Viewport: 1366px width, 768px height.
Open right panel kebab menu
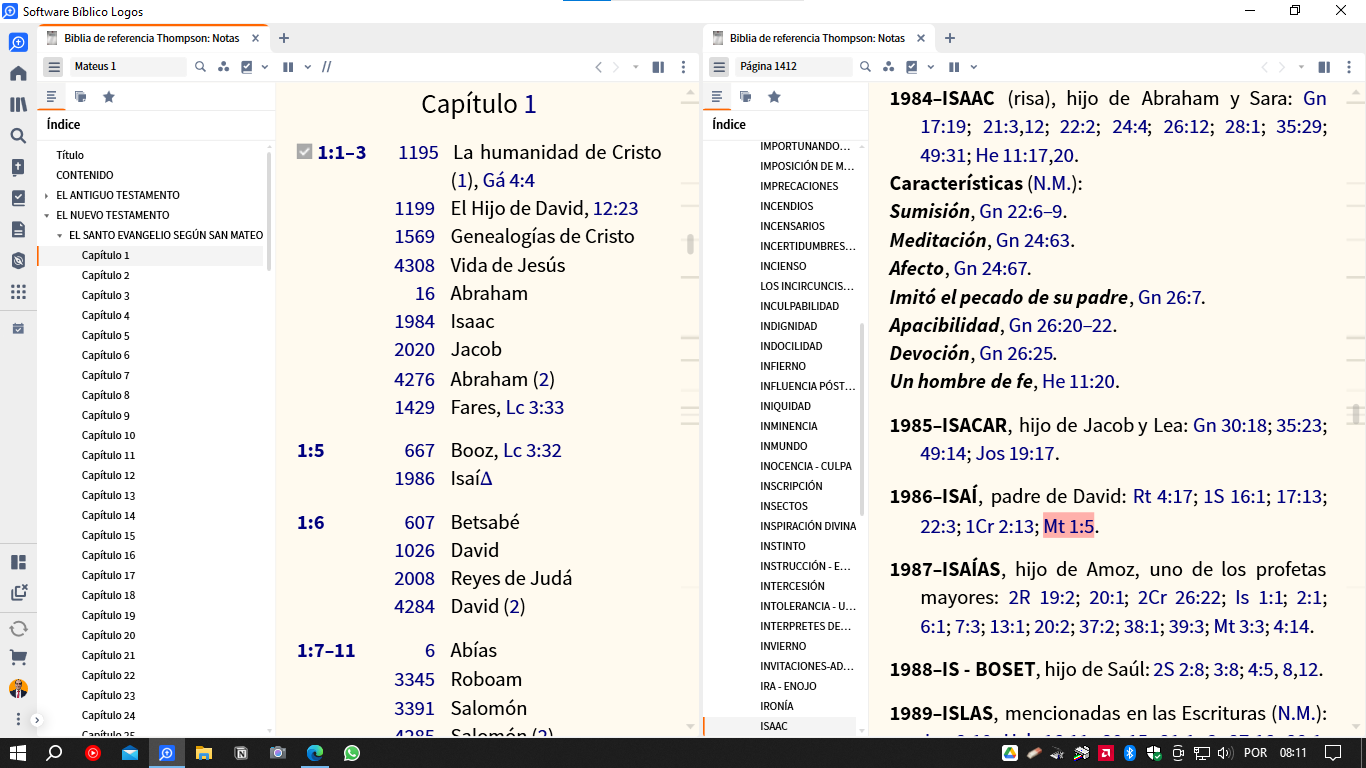coord(1350,67)
